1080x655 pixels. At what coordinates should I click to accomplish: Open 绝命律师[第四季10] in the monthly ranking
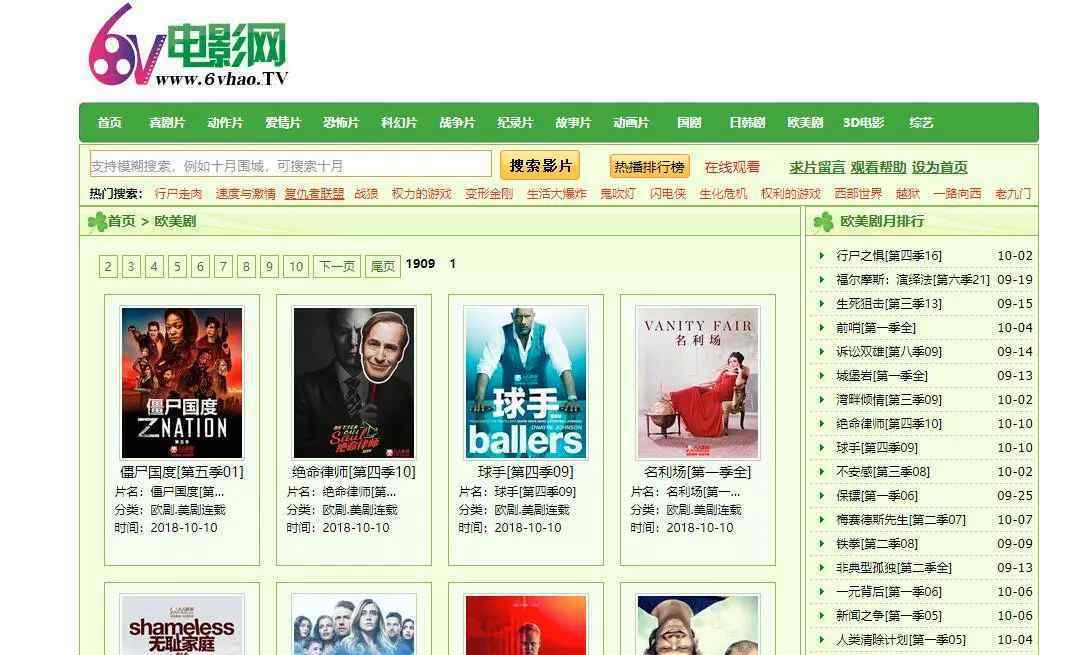(x=889, y=424)
